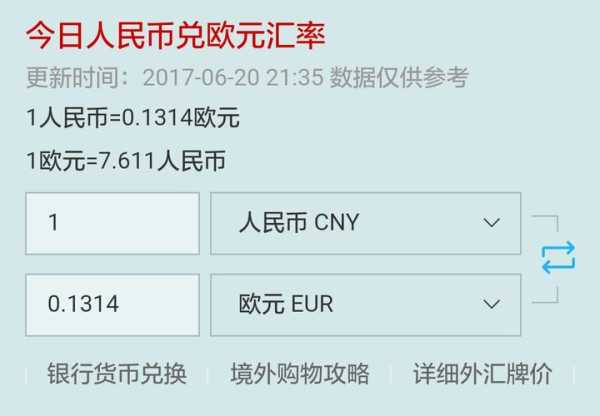The width and height of the screenshot is (600, 416).
Task: Click the 数据仅供参考 disclaimer text
Action: coord(399,77)
